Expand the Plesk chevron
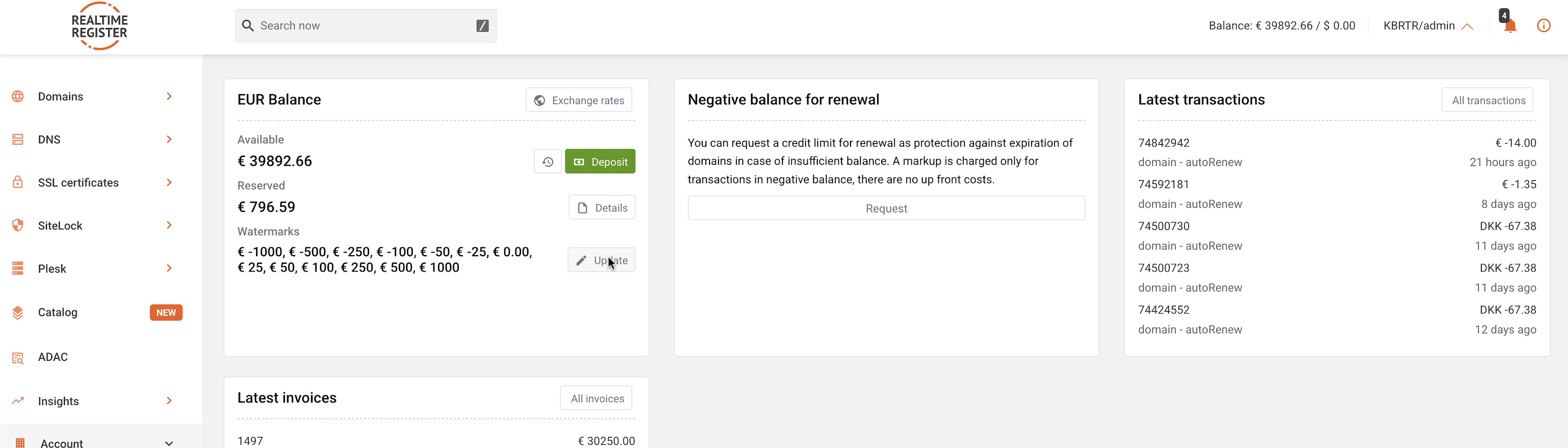This screenshot has height=448, width=1568. pyautogui.click(x=169, y=268)
